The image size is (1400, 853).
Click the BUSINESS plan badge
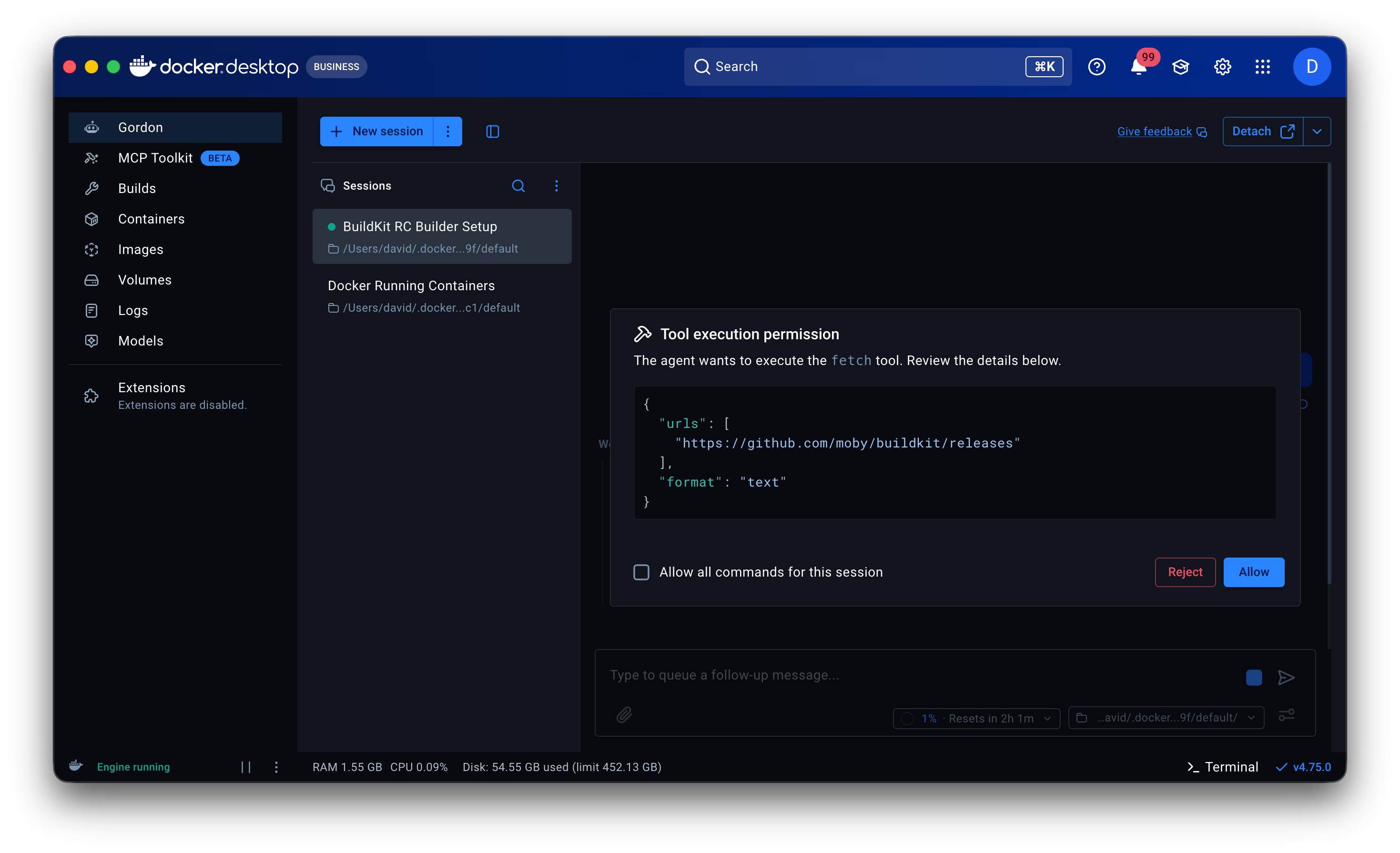(x=336, y=67)
